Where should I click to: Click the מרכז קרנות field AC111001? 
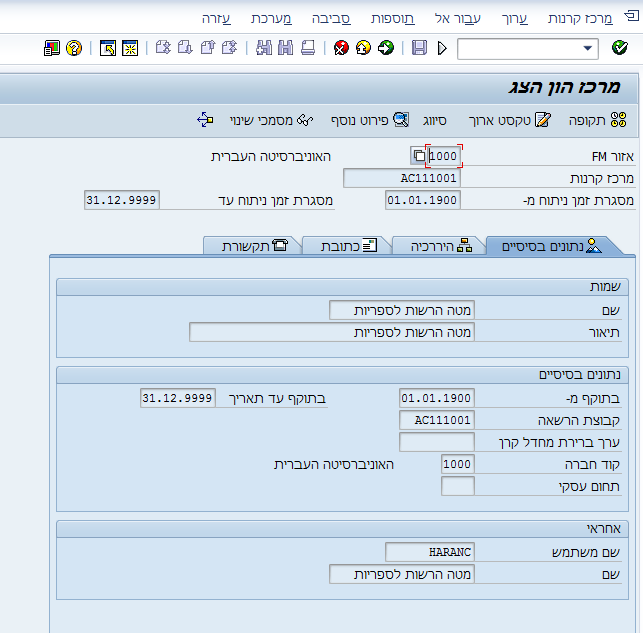pyautogui.click(x=402, y=178)
